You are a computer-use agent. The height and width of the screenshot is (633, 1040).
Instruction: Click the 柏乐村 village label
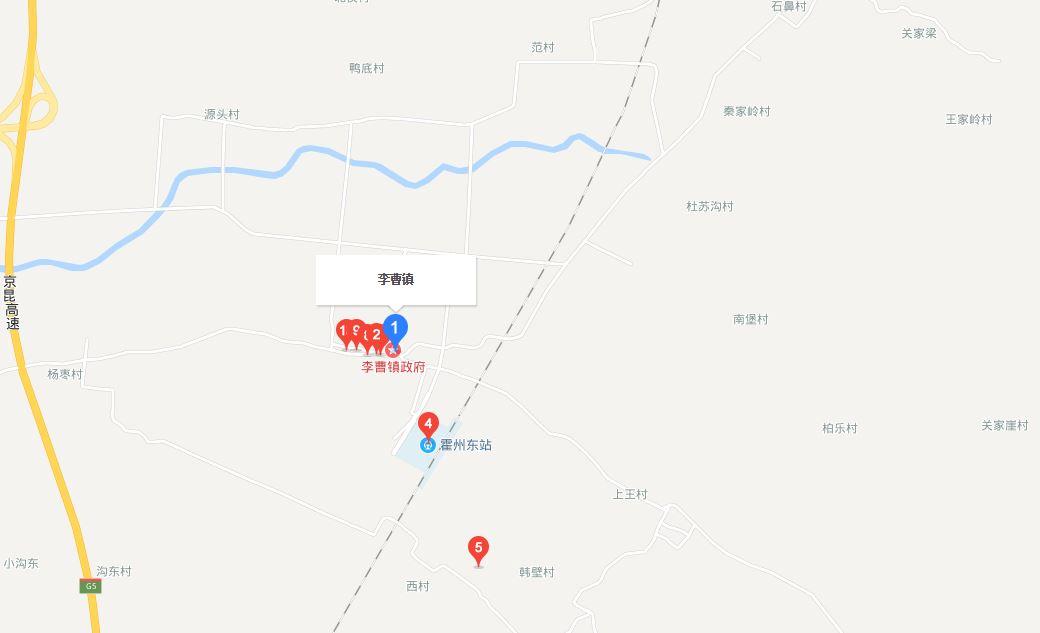tap(840, 428)
